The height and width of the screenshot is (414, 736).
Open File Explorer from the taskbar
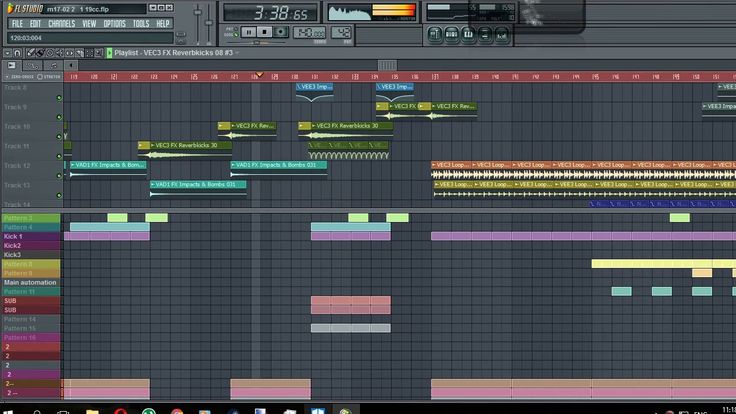pos(92,411)
